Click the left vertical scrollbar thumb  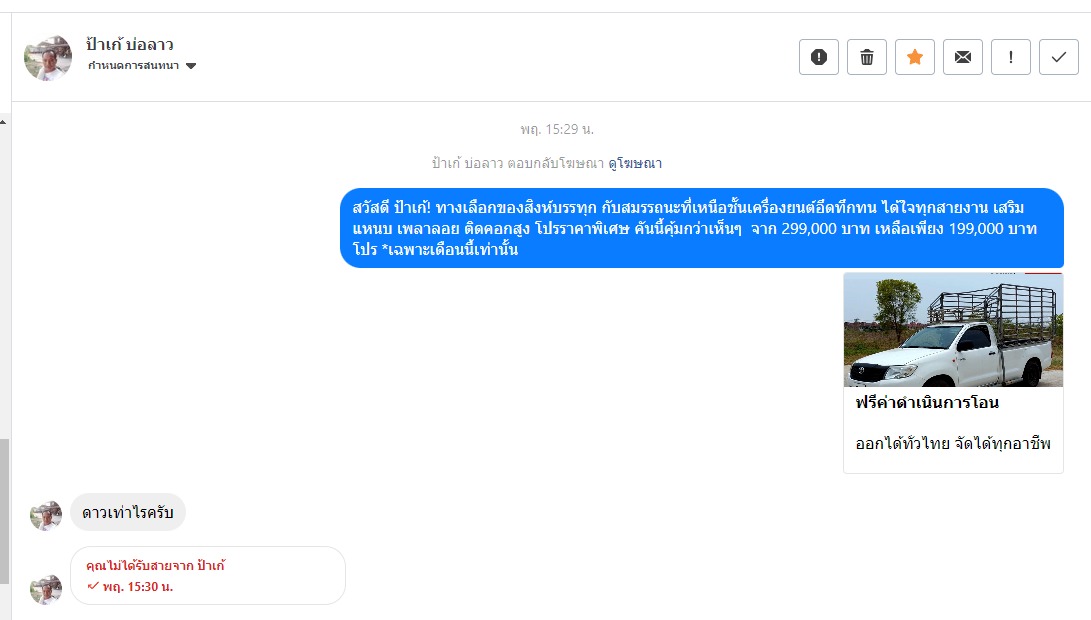pos(4,510)
